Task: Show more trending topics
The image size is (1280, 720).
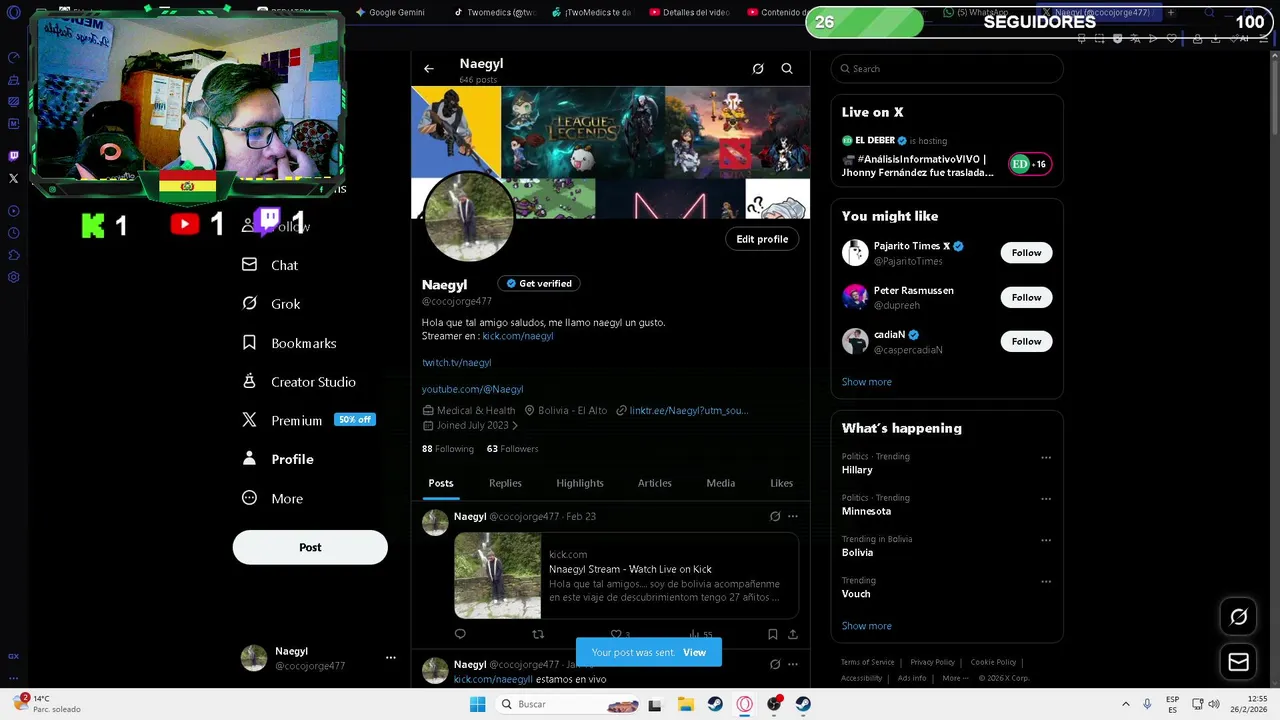Action: coord(867,626)
